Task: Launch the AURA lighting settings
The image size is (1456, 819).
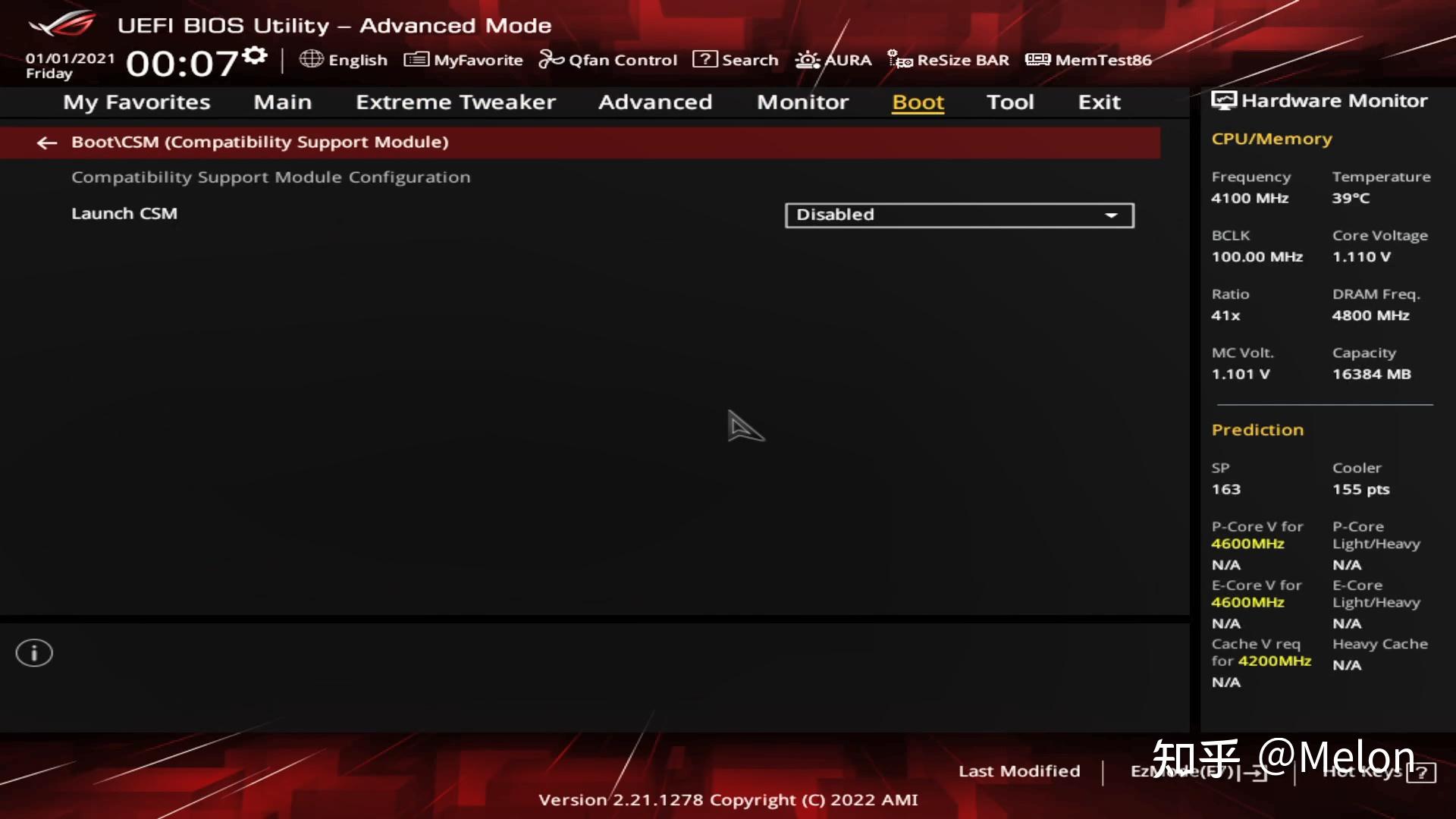Action: [x=833, y=59]
